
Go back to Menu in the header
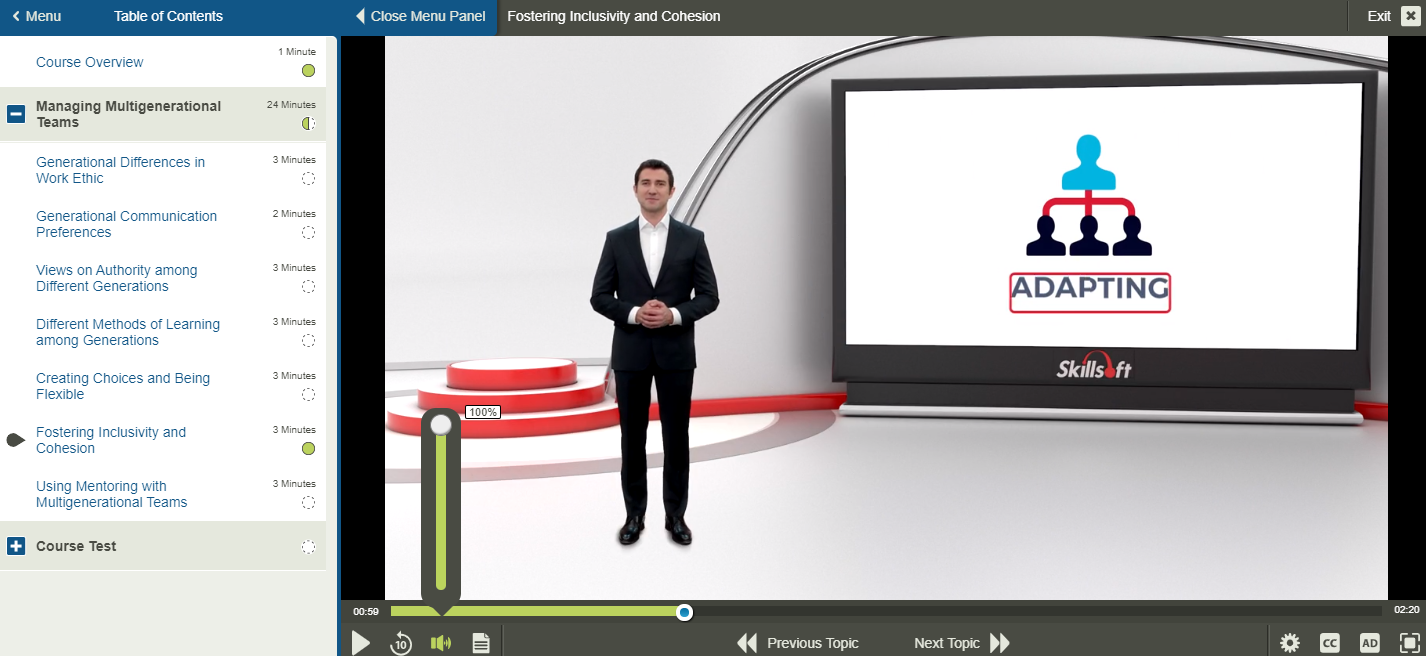[36, 16]
